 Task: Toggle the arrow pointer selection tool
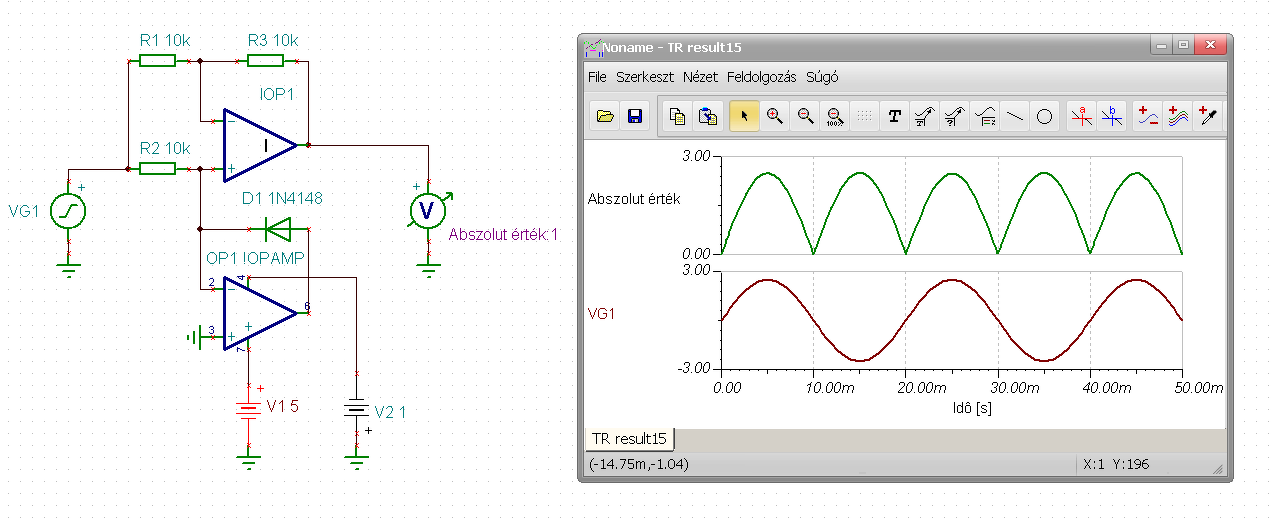743,117
